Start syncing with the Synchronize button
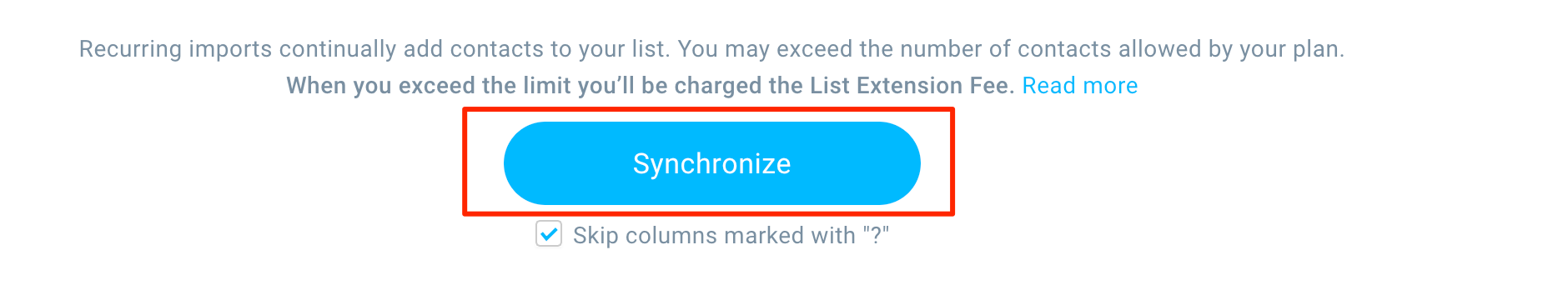Screen dimensions: 1568x300 pyautogui.click(x=711, y=163)
